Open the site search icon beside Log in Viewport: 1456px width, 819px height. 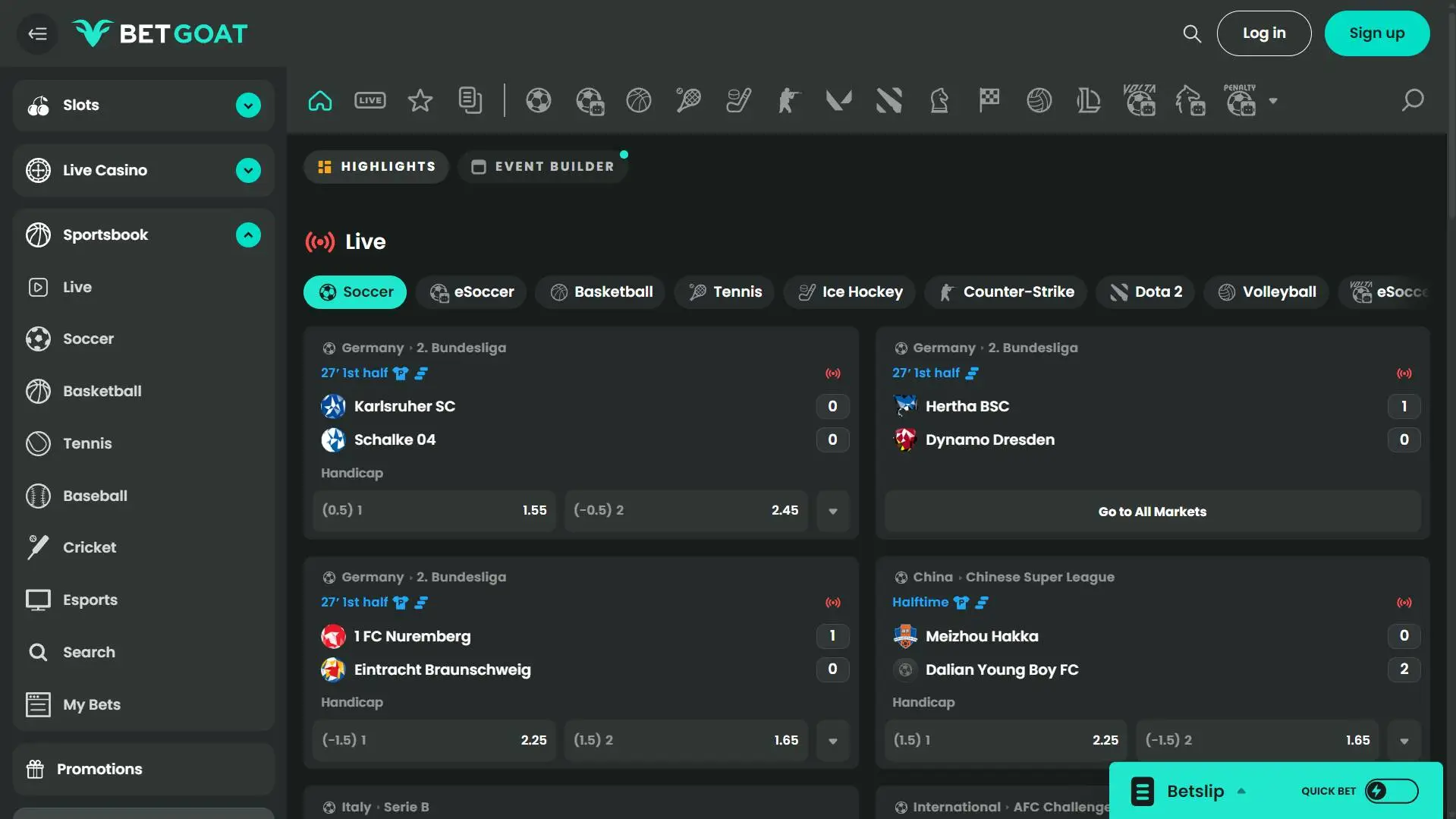[x=1192, y=33]
